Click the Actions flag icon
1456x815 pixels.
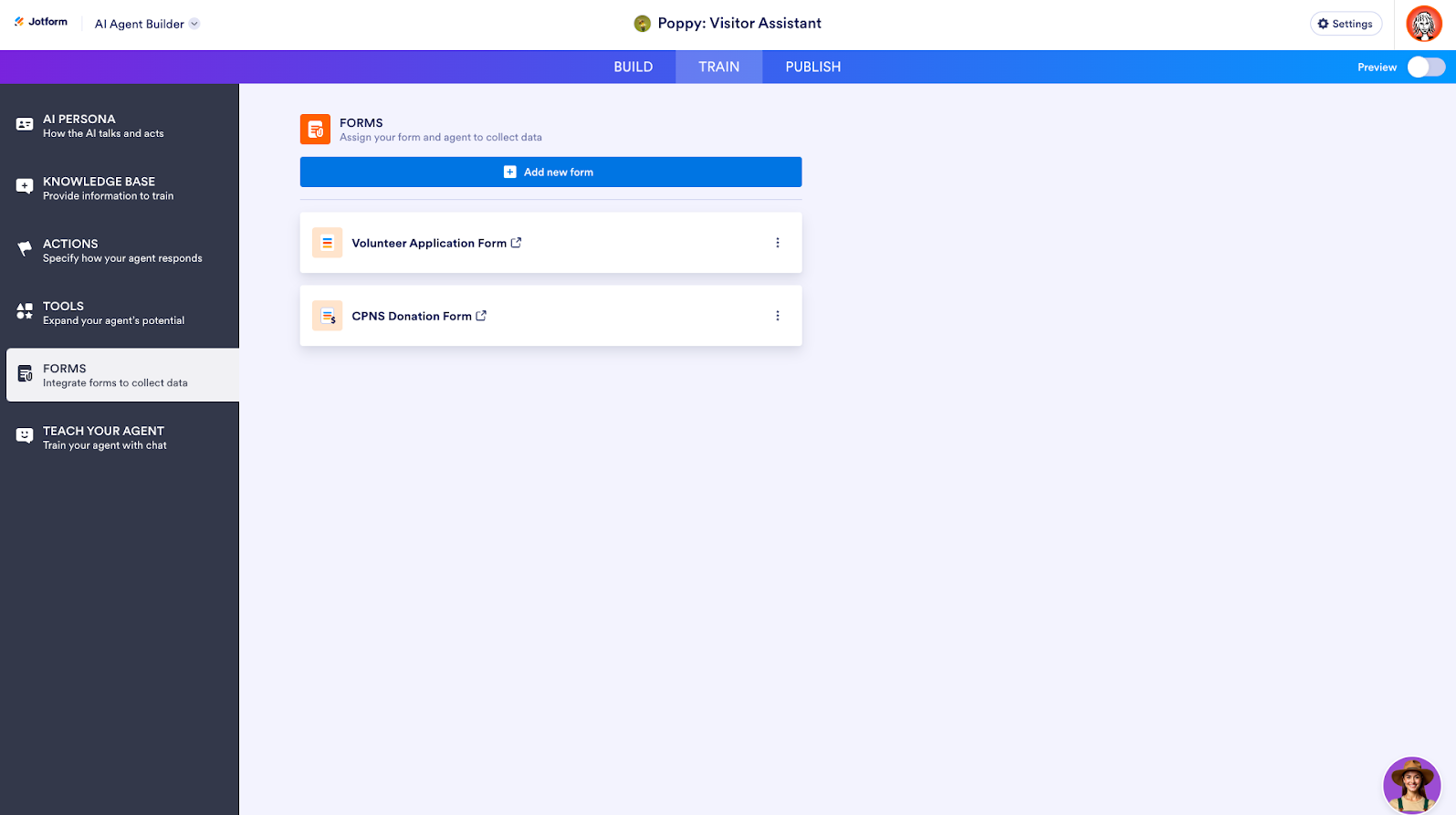[25, 249]
